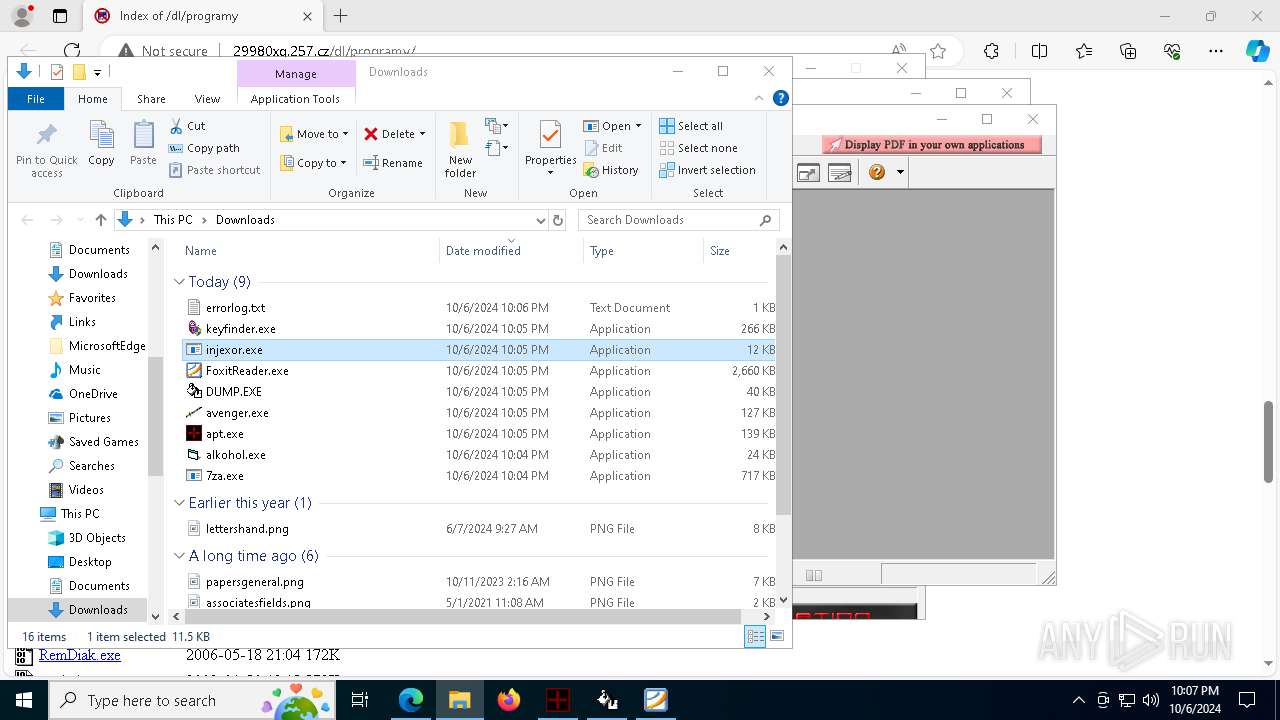Switch to Share ribbon tab
The image size is (1280, 720).
(151, 99)
